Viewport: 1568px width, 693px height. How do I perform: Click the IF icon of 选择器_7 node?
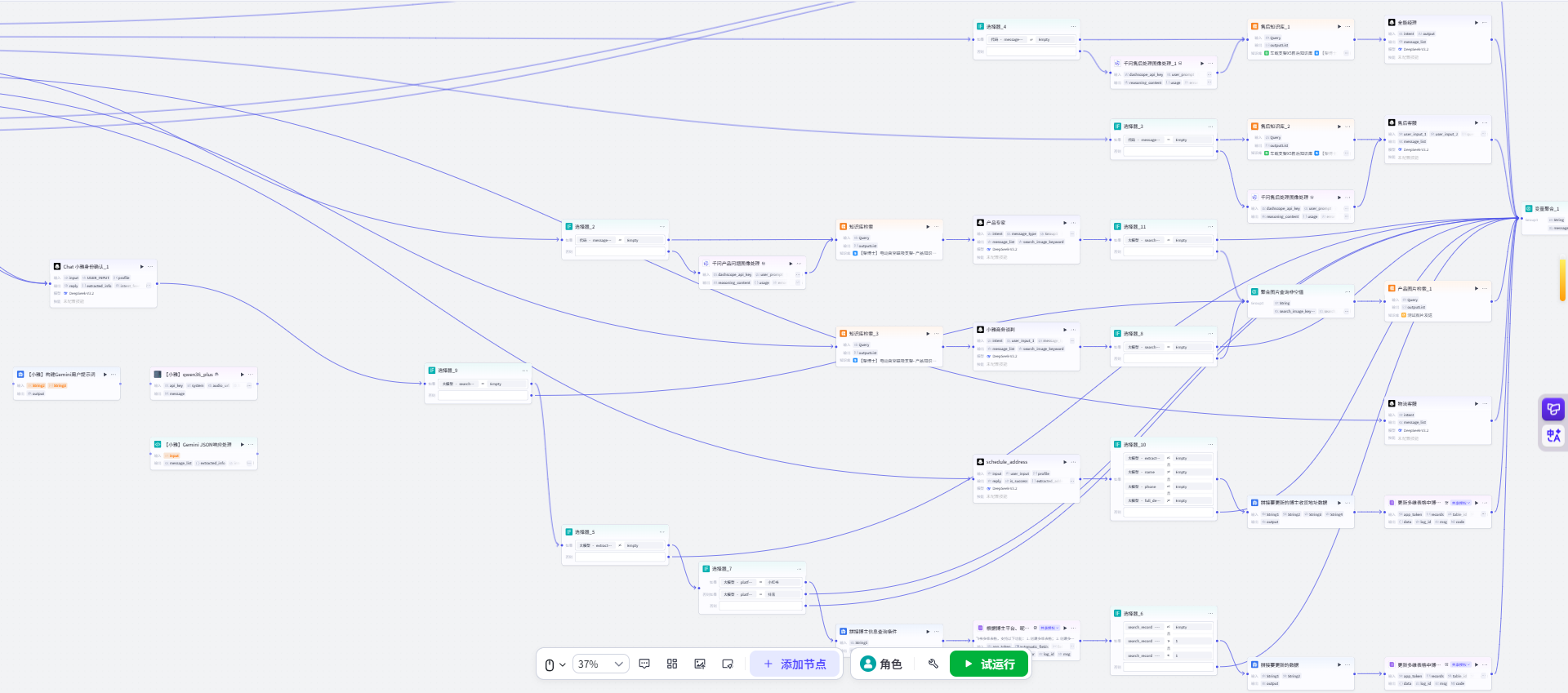coord(706,569)
